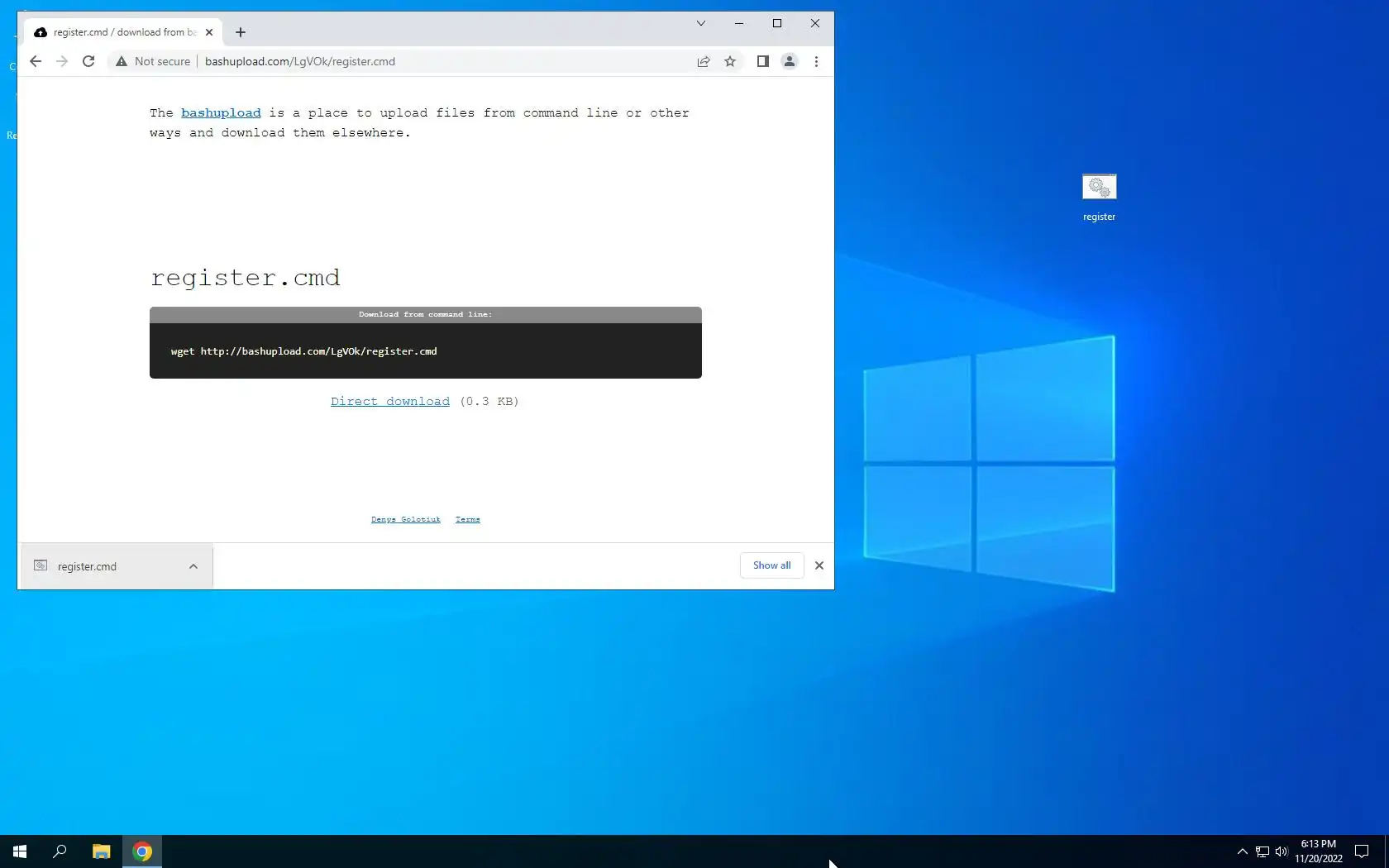
Task: Expand the register.cmd download options chevron
Action: tap(193, 566)
